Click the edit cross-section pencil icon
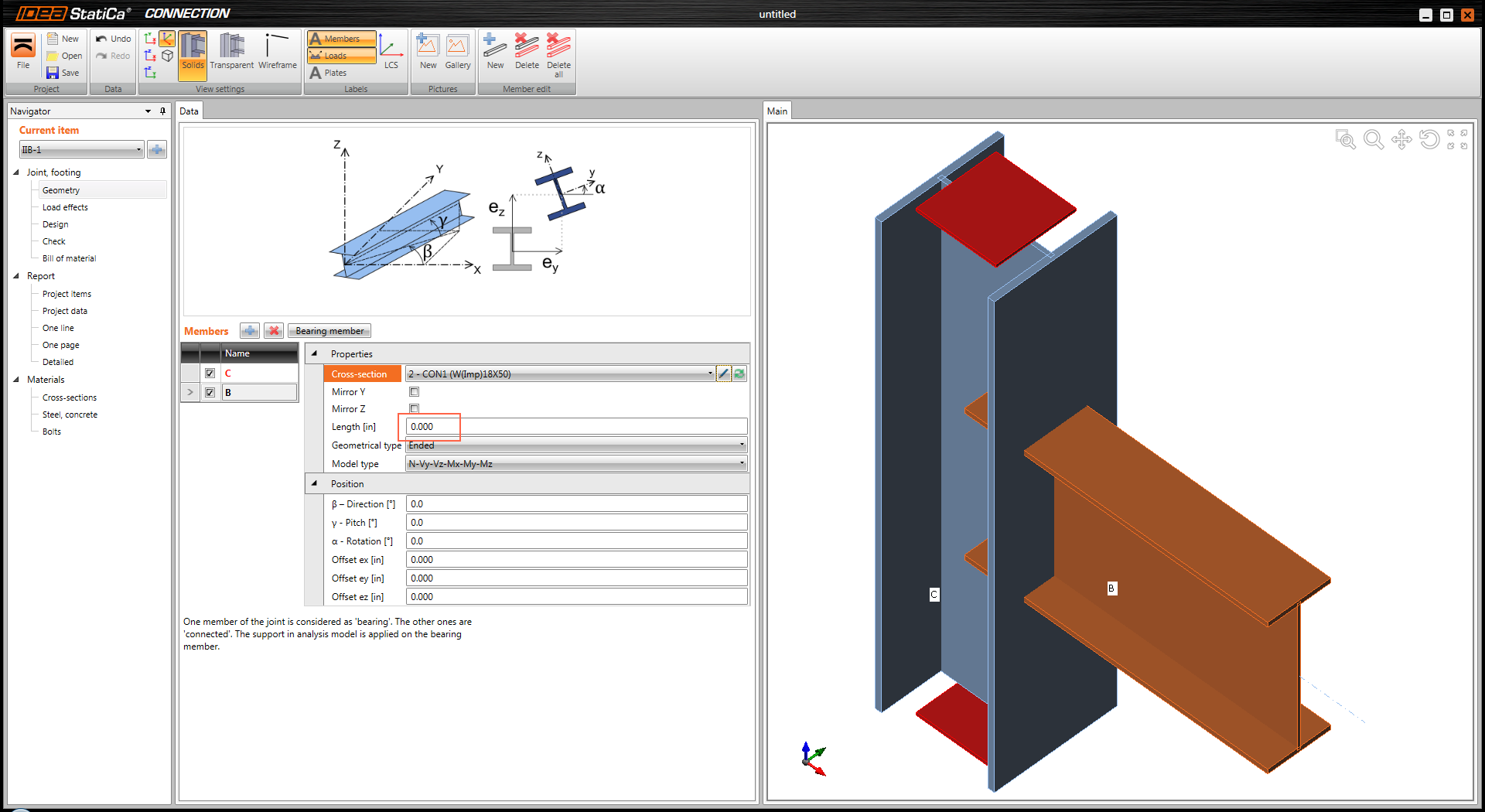Viewport: 1485px width, 812px height. pyautogui.click(x=723, y=374)
